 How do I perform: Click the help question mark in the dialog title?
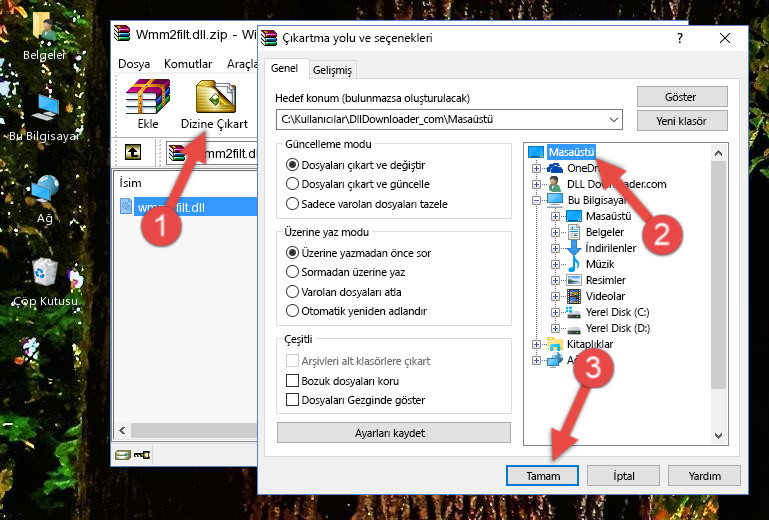pyautogui.click(x=680, y=38)
